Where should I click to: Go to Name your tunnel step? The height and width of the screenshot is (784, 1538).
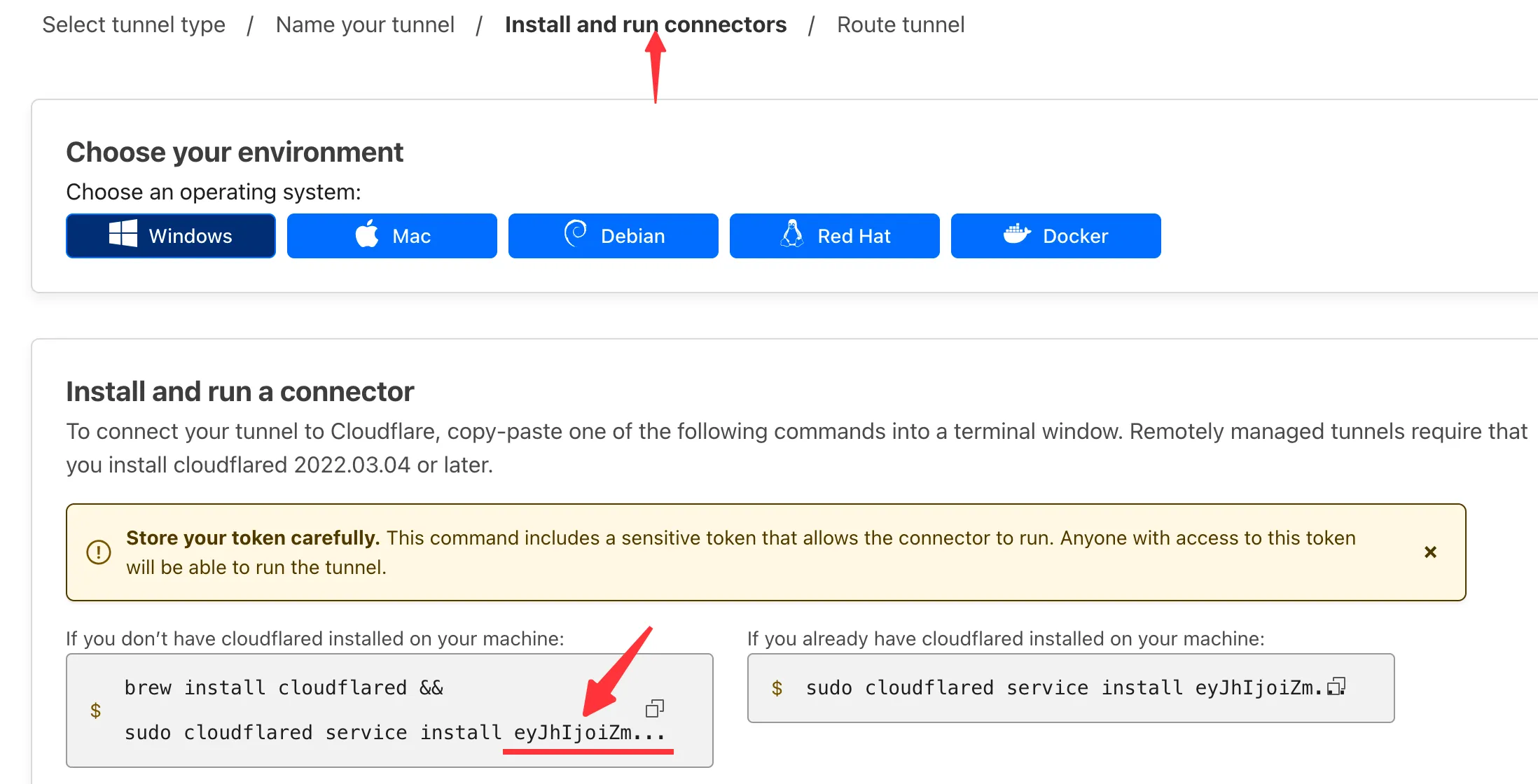[x=365, y=24]
